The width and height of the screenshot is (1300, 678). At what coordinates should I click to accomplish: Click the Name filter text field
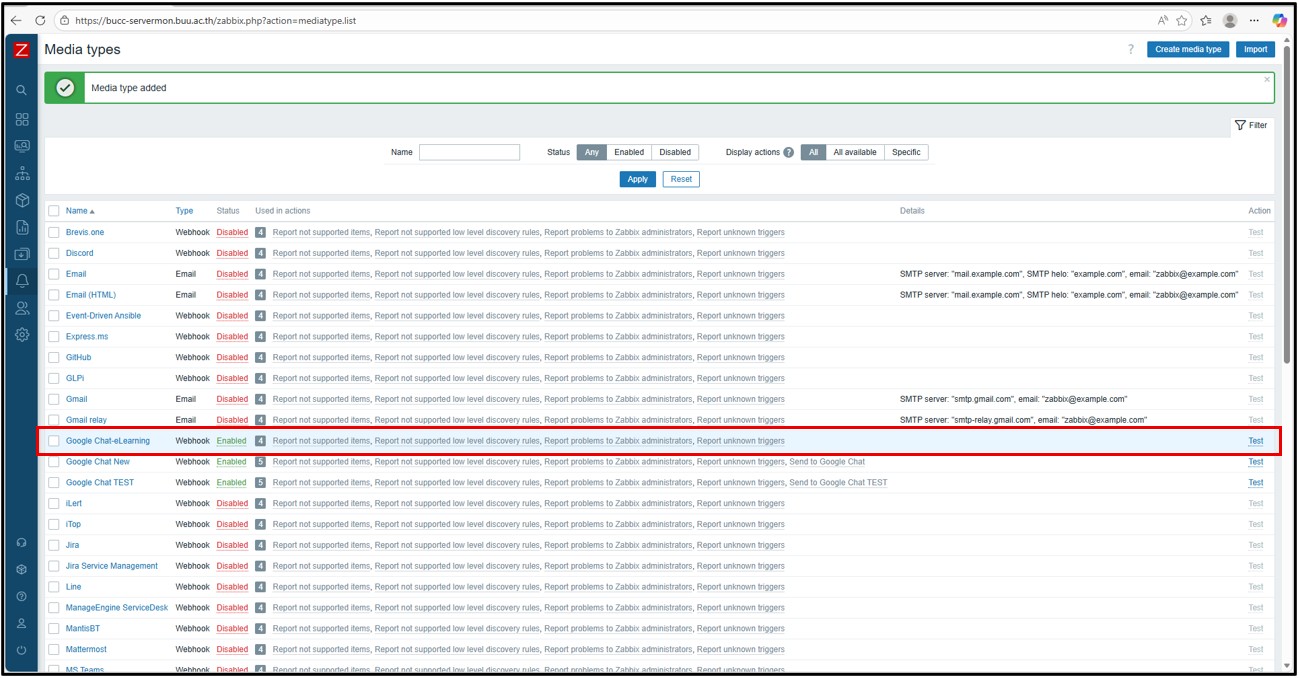[469, 152]
